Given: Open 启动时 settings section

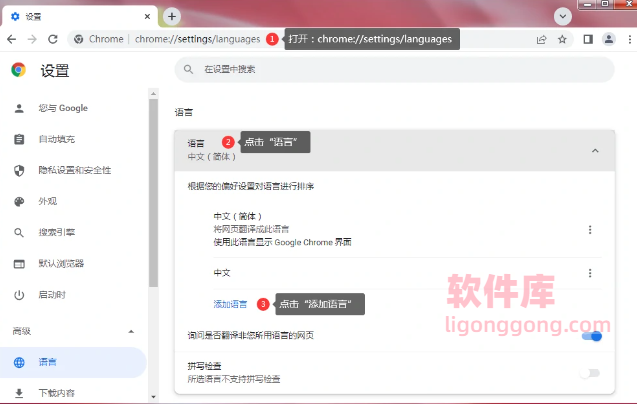Looking at the screenshot, I should (52, 295).
